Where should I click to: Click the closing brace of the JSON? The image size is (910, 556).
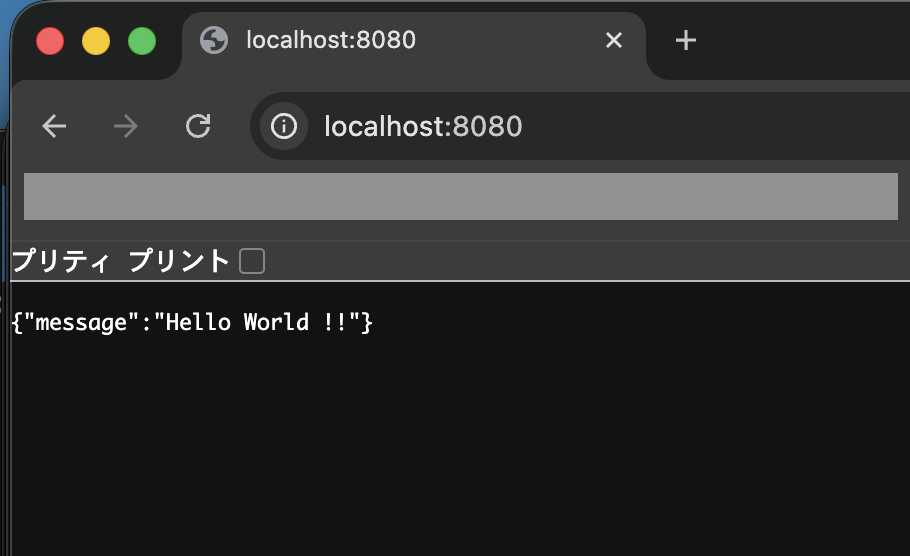pos(368,323)
